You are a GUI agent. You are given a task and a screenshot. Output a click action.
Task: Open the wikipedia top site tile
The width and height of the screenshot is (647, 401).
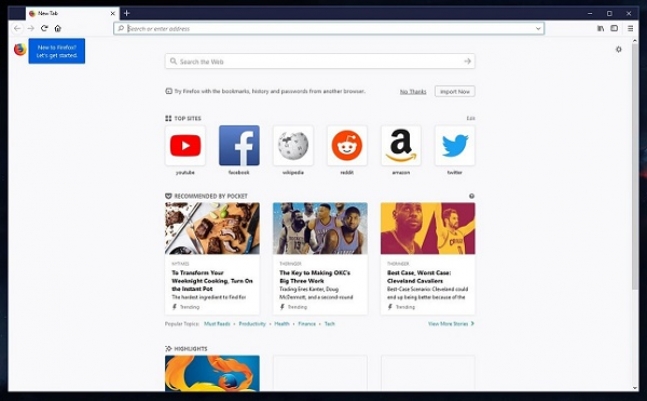pos(293,146)
